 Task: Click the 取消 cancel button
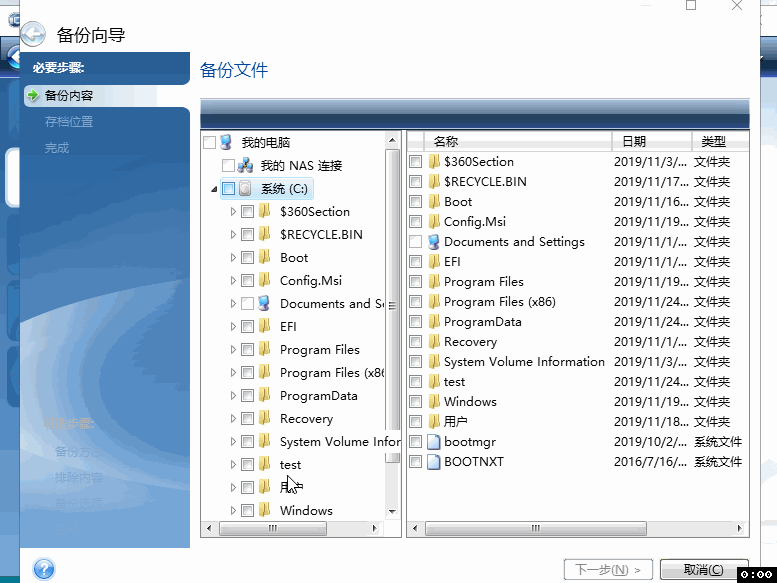705,569
